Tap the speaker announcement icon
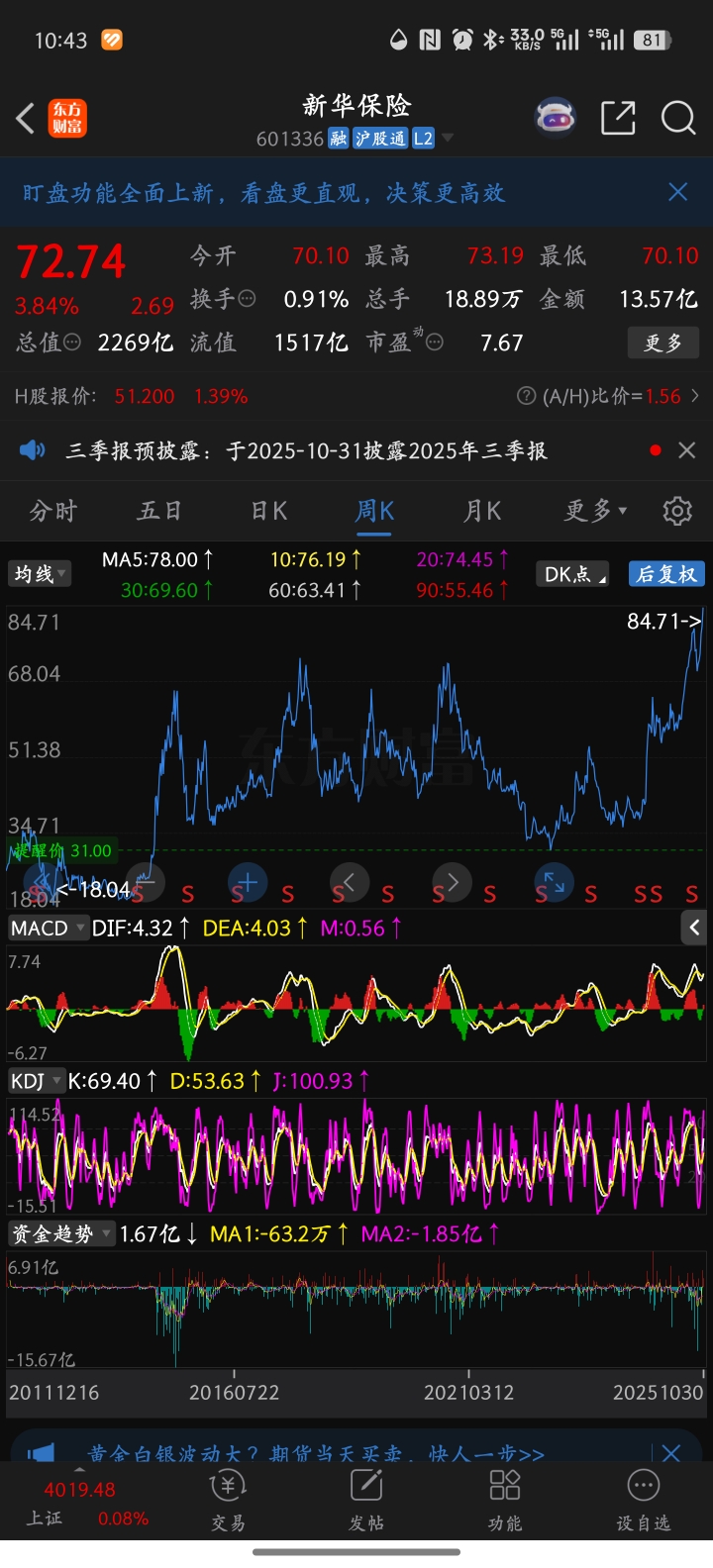 point(33,450)
